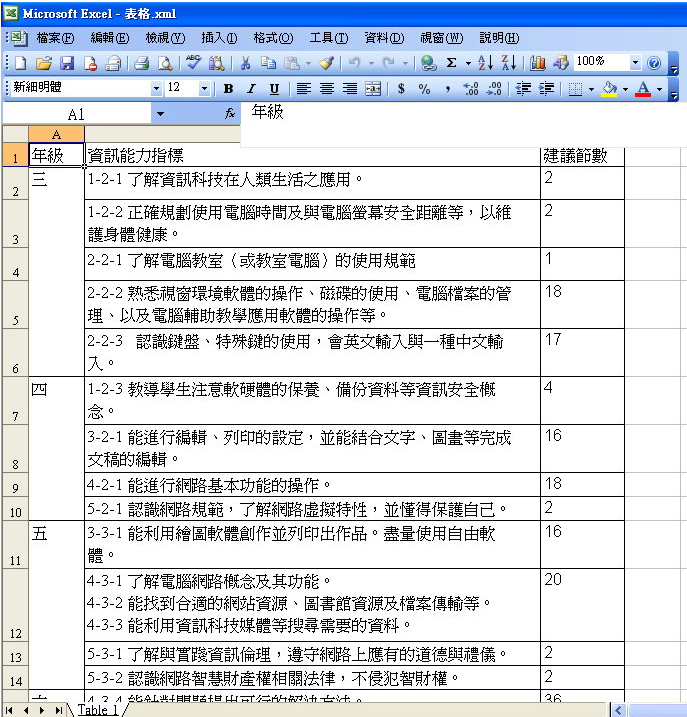Screen dimensions: 687x717
Task: Select cell 建議節數 header
Action: [582, 156]
